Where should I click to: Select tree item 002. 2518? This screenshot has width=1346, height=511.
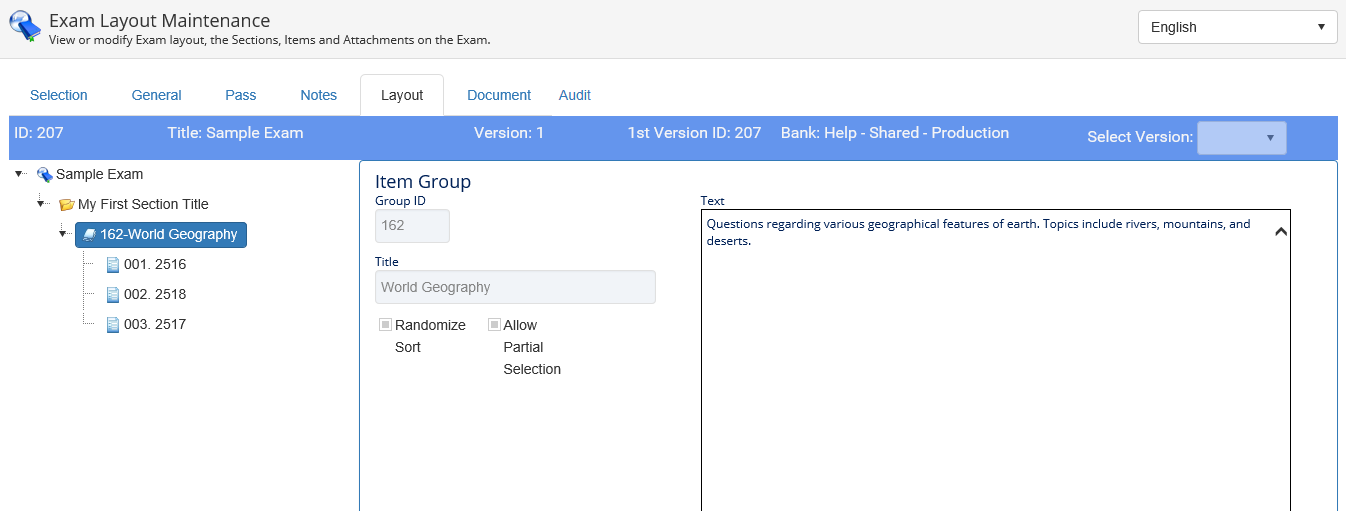point(154,295)
